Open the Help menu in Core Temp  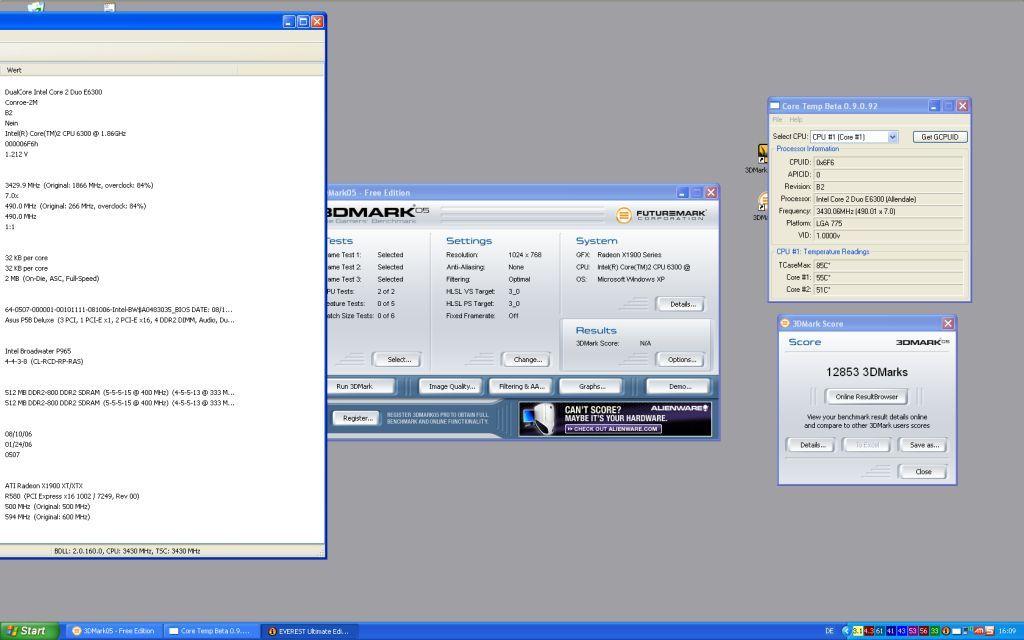(795, 120)
